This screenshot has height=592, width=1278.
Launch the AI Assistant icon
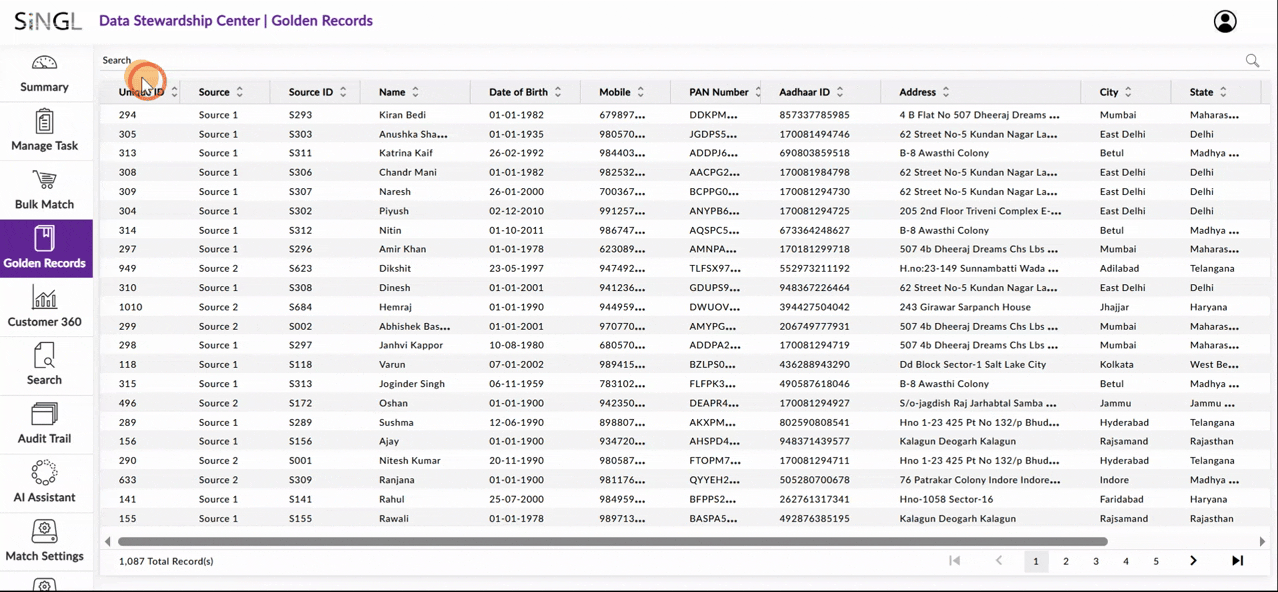tap(45, 473)
